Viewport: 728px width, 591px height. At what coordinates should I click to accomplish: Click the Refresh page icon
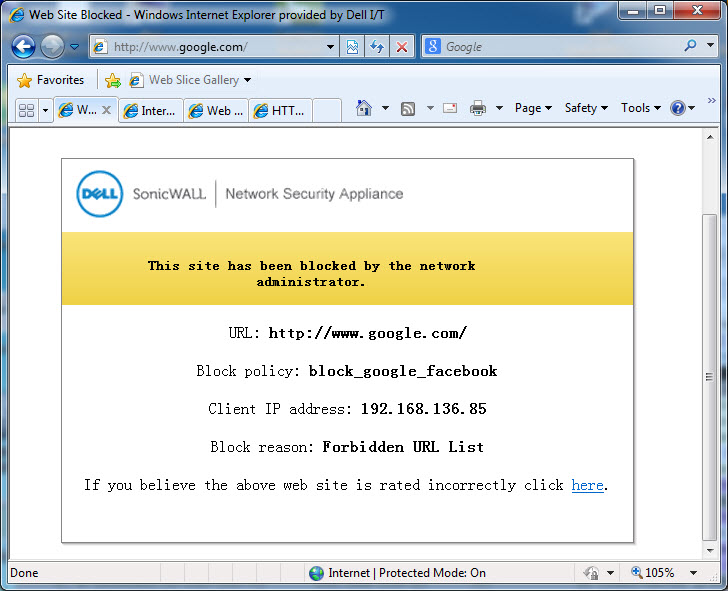click(x=377, y=47)
